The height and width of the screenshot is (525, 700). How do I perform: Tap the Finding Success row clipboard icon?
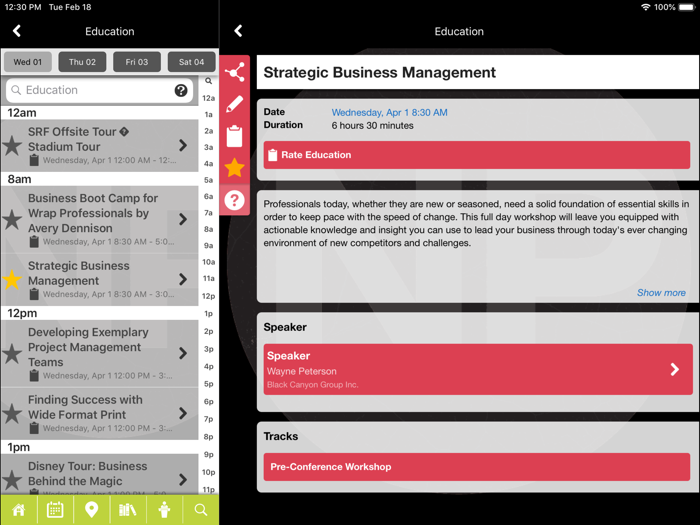(x=34, y=428)
